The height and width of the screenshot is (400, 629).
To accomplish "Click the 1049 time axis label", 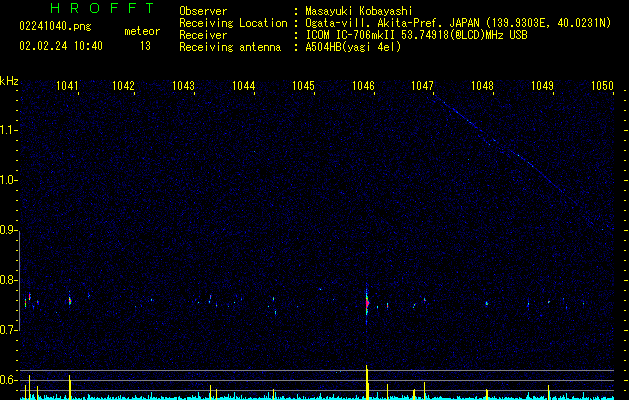I will coord(542,86).
